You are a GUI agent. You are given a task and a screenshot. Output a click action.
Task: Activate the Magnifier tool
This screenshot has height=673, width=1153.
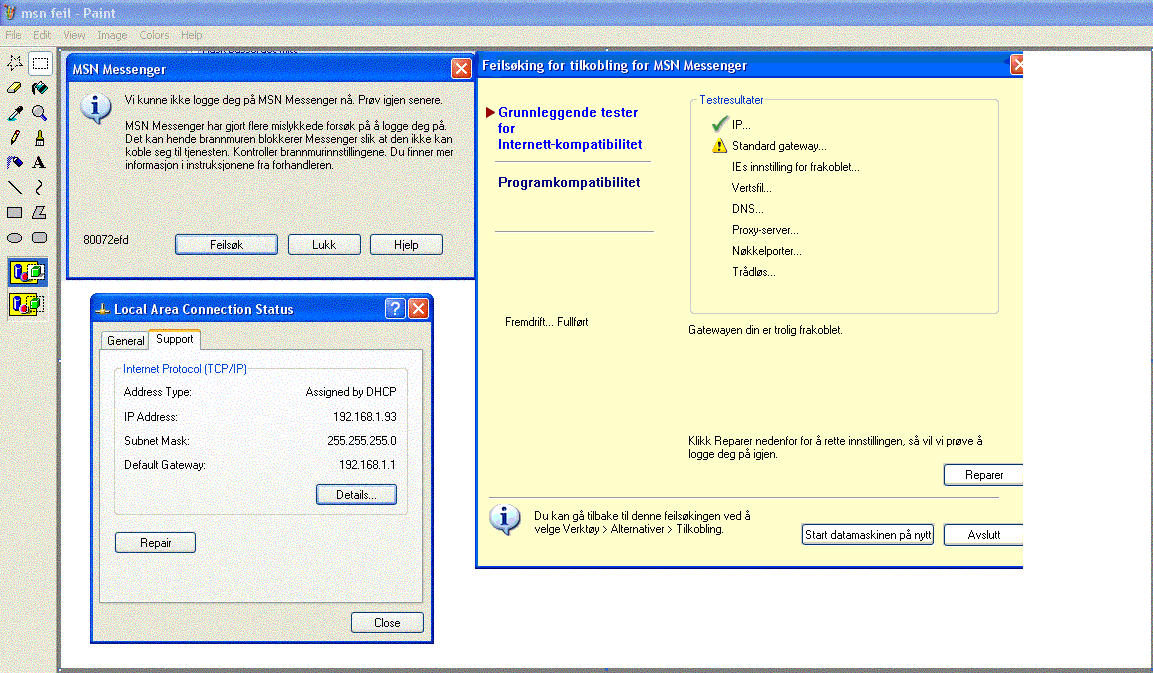pyautogui.click(x=40, y=113)
